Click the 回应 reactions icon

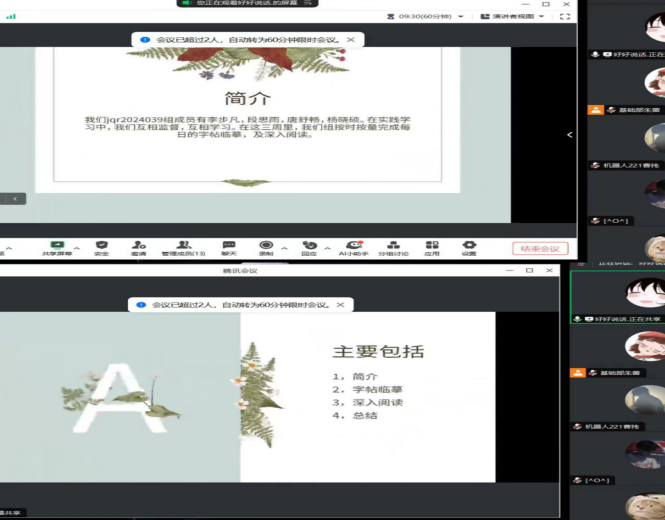click(x=309, y=246)
